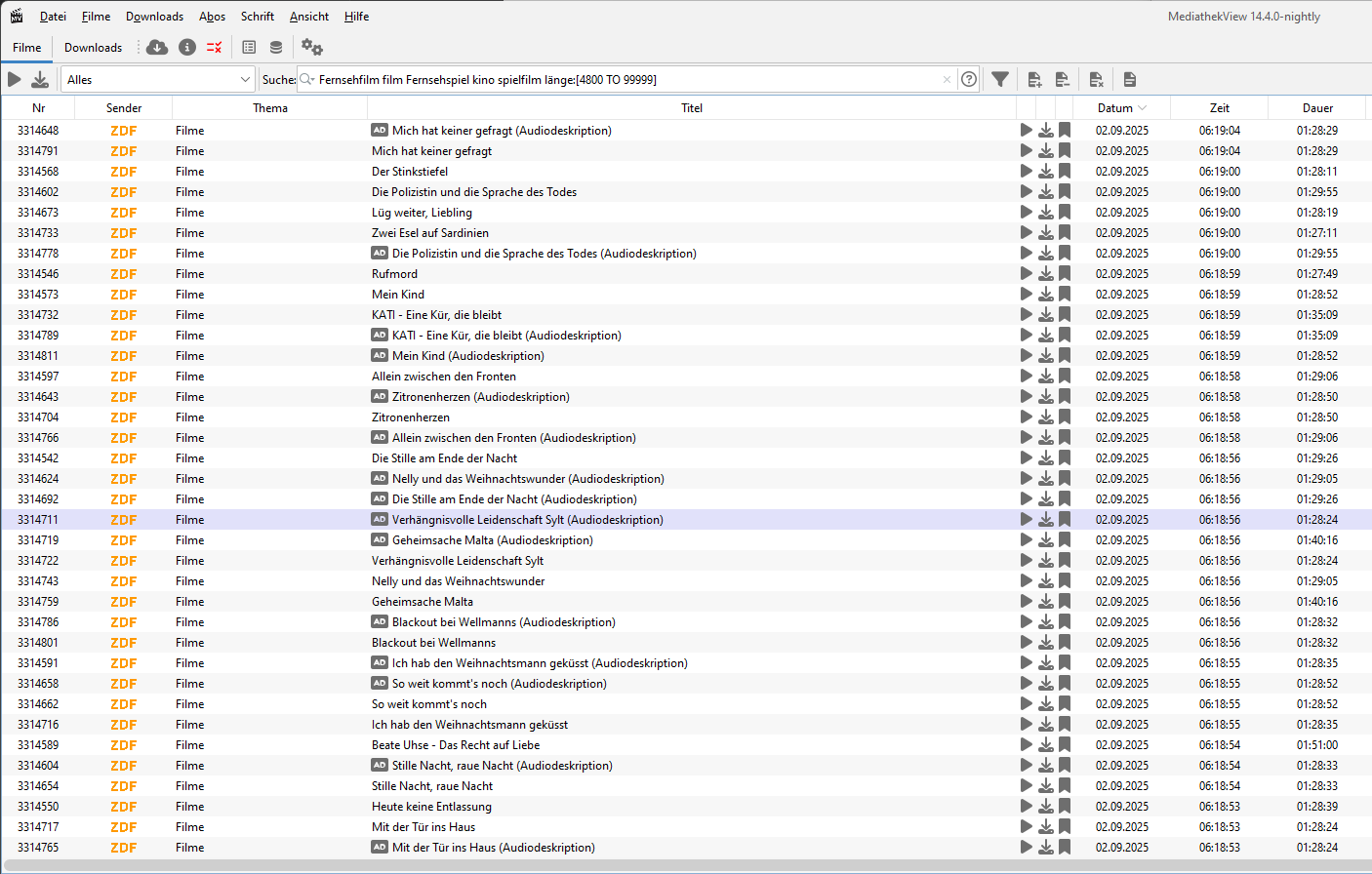
Task: Switch to the Filme tab
Action: (x=26, y=47)
